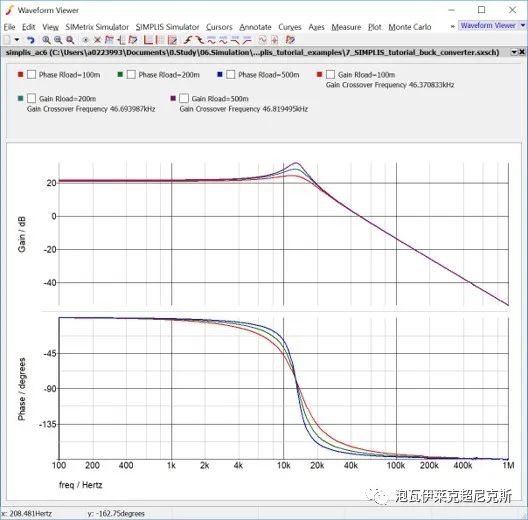Screen dimensions: 528x520
Task: Click the Phase / degrees axis label
Action: click(x=22, y=389)
